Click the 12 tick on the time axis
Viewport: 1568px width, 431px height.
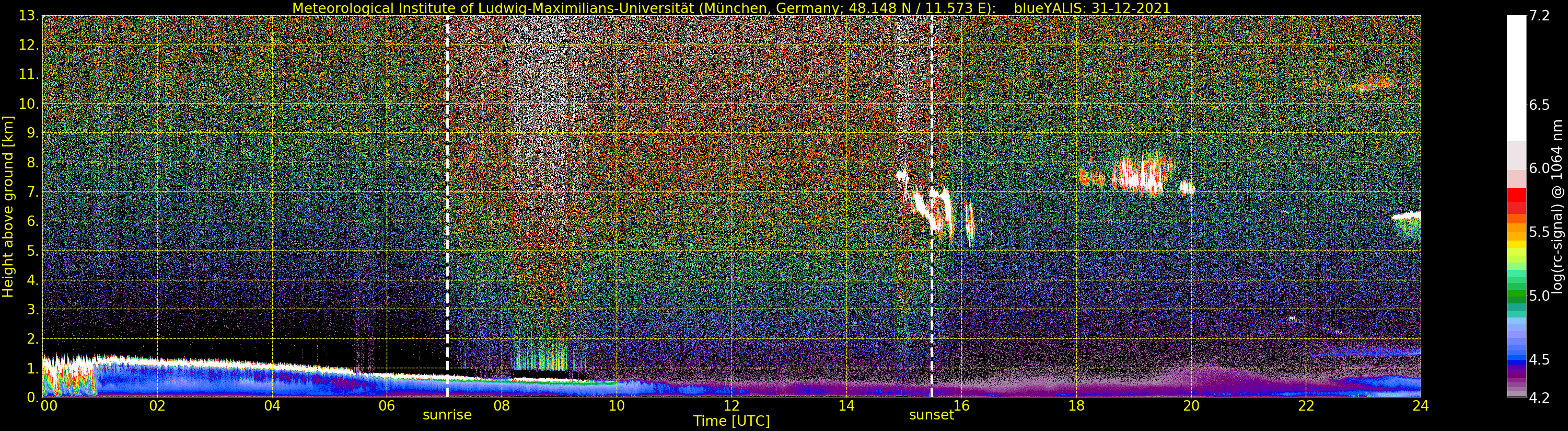point(731,406)
